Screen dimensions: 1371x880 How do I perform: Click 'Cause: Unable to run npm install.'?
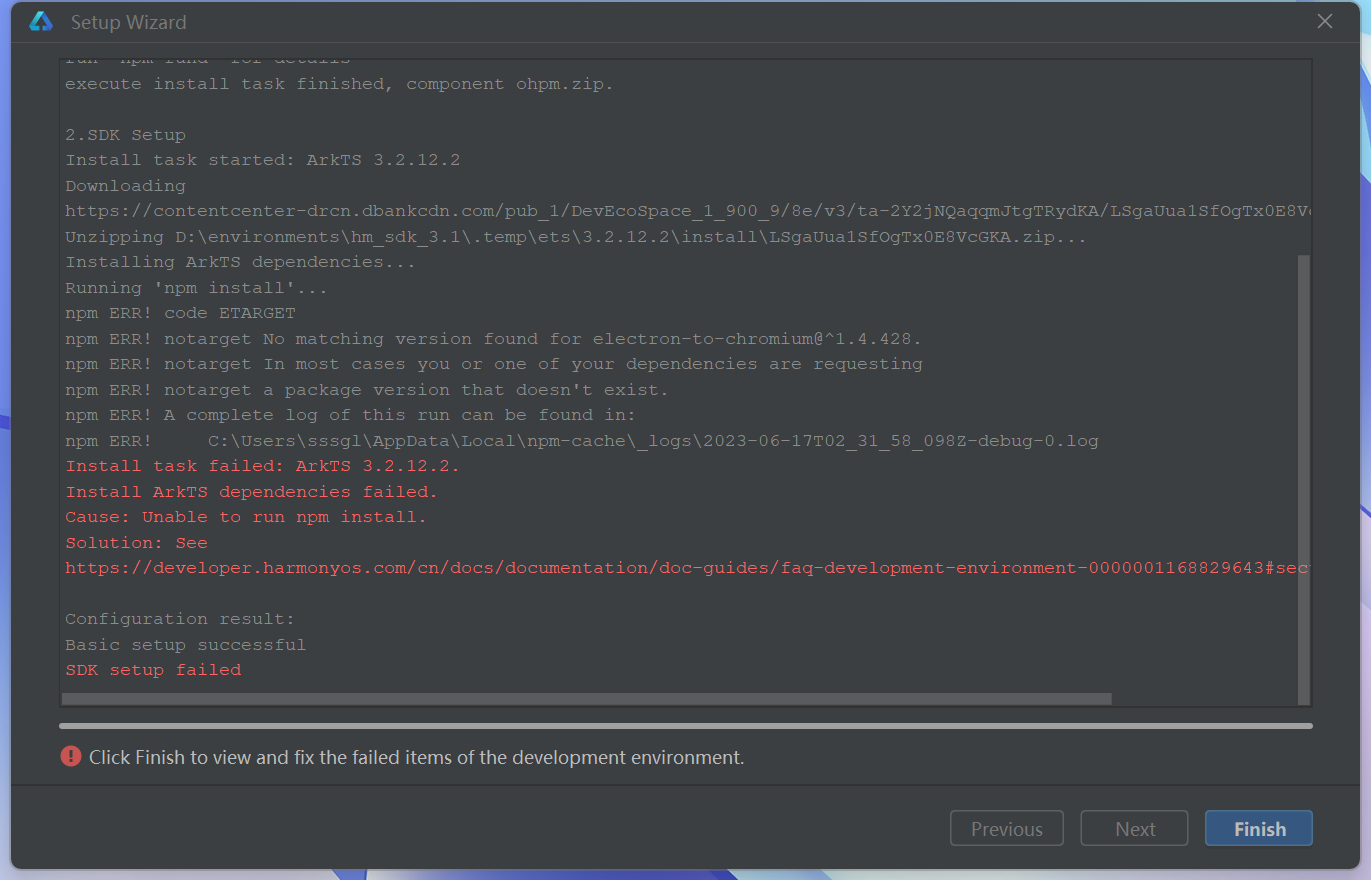coord(246,517)
